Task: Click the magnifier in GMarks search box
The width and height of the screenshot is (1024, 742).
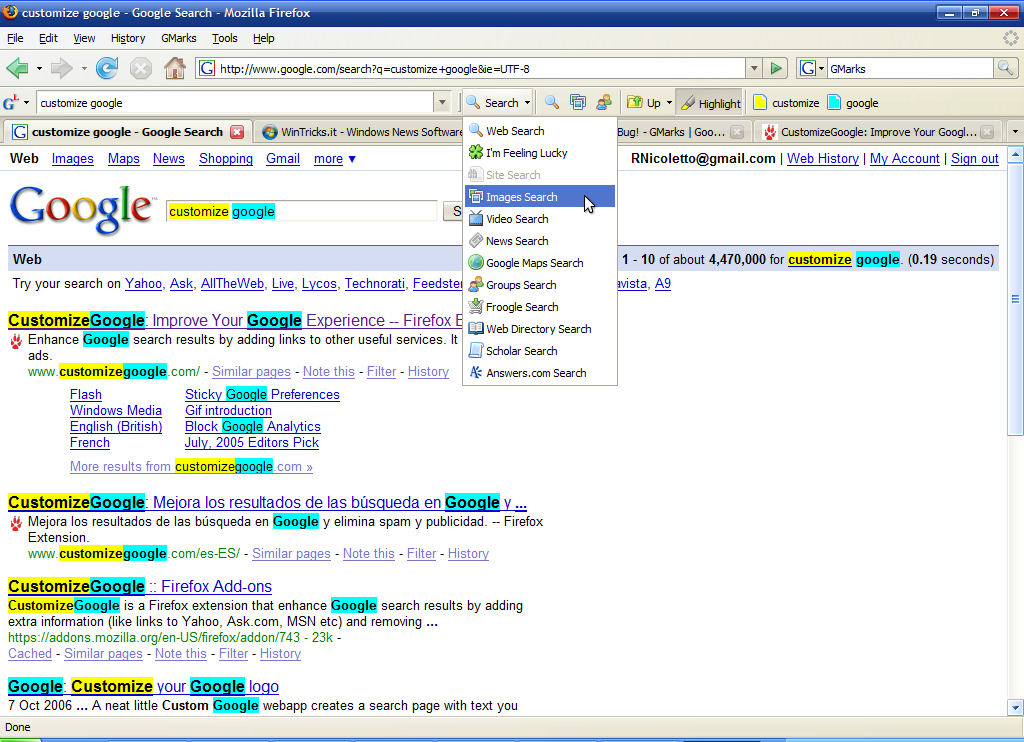Action: [x=1005, y=68]
